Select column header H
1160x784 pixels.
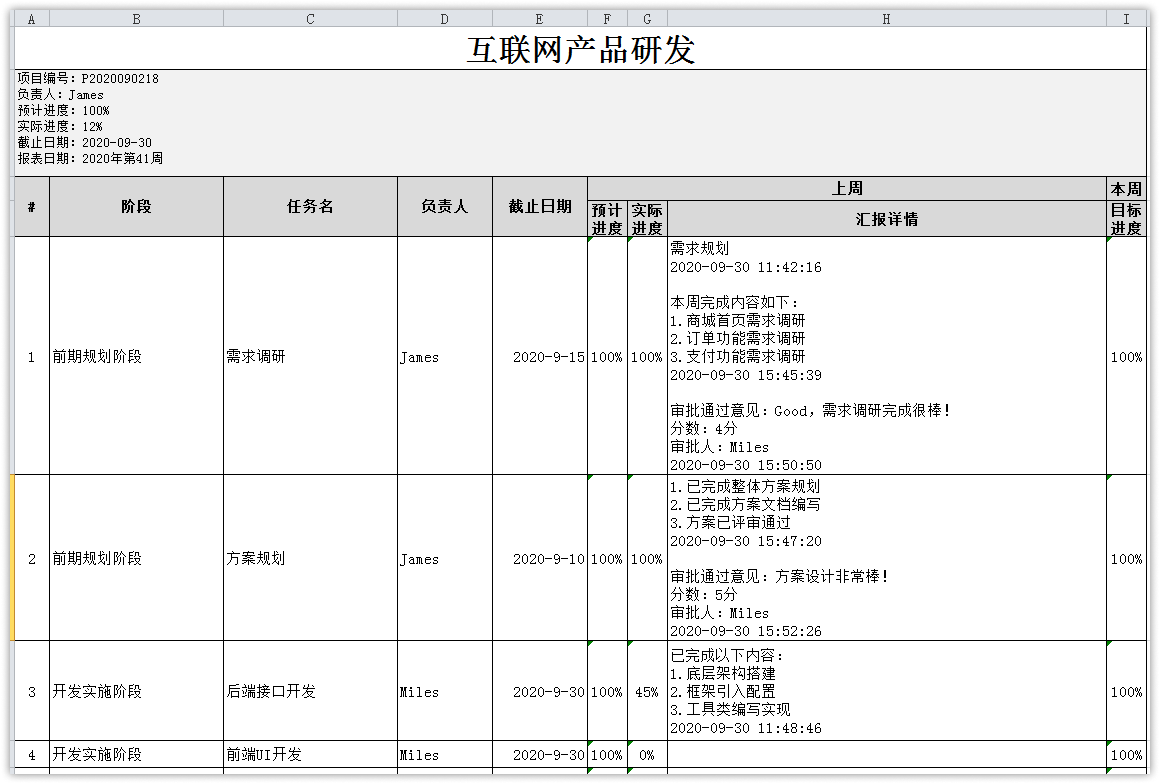(x=886, y=19)
